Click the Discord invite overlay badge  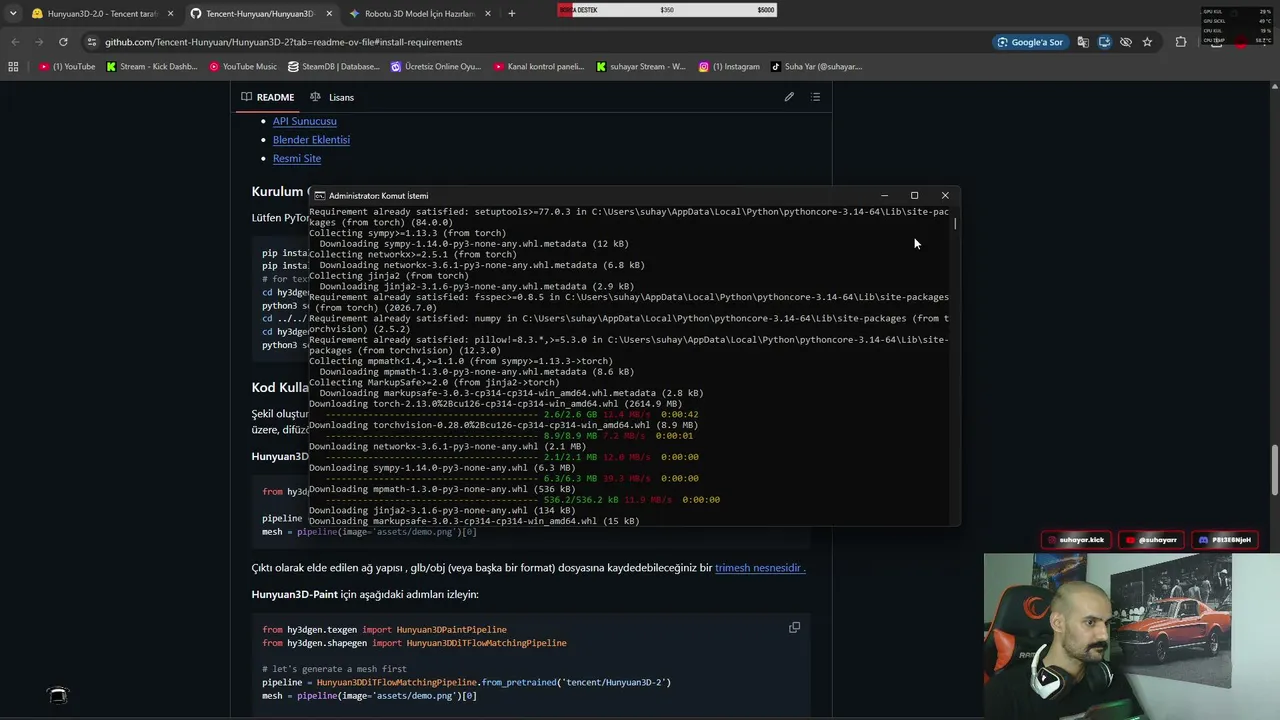[1224, 540]
